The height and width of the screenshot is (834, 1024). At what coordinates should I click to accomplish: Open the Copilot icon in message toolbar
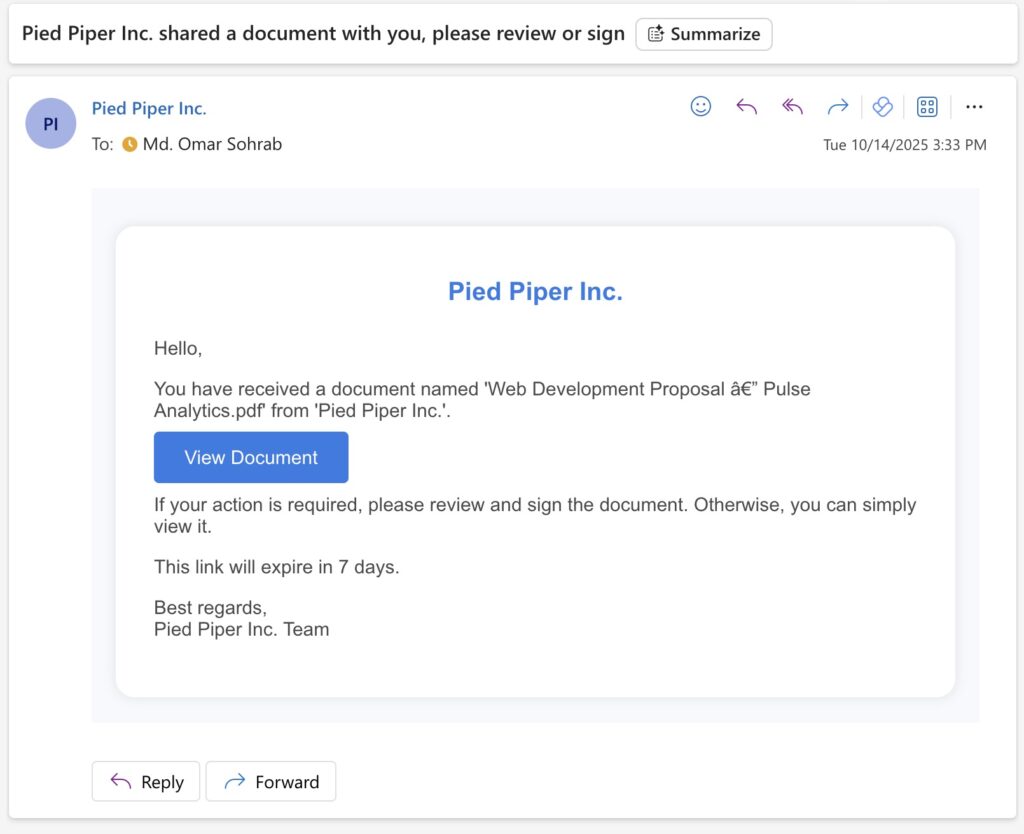(x=882, y=106)
